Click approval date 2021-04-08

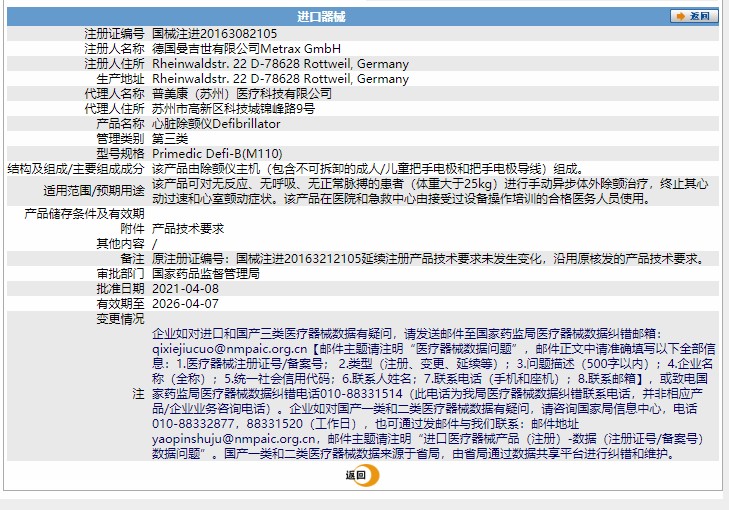point(185,289)
